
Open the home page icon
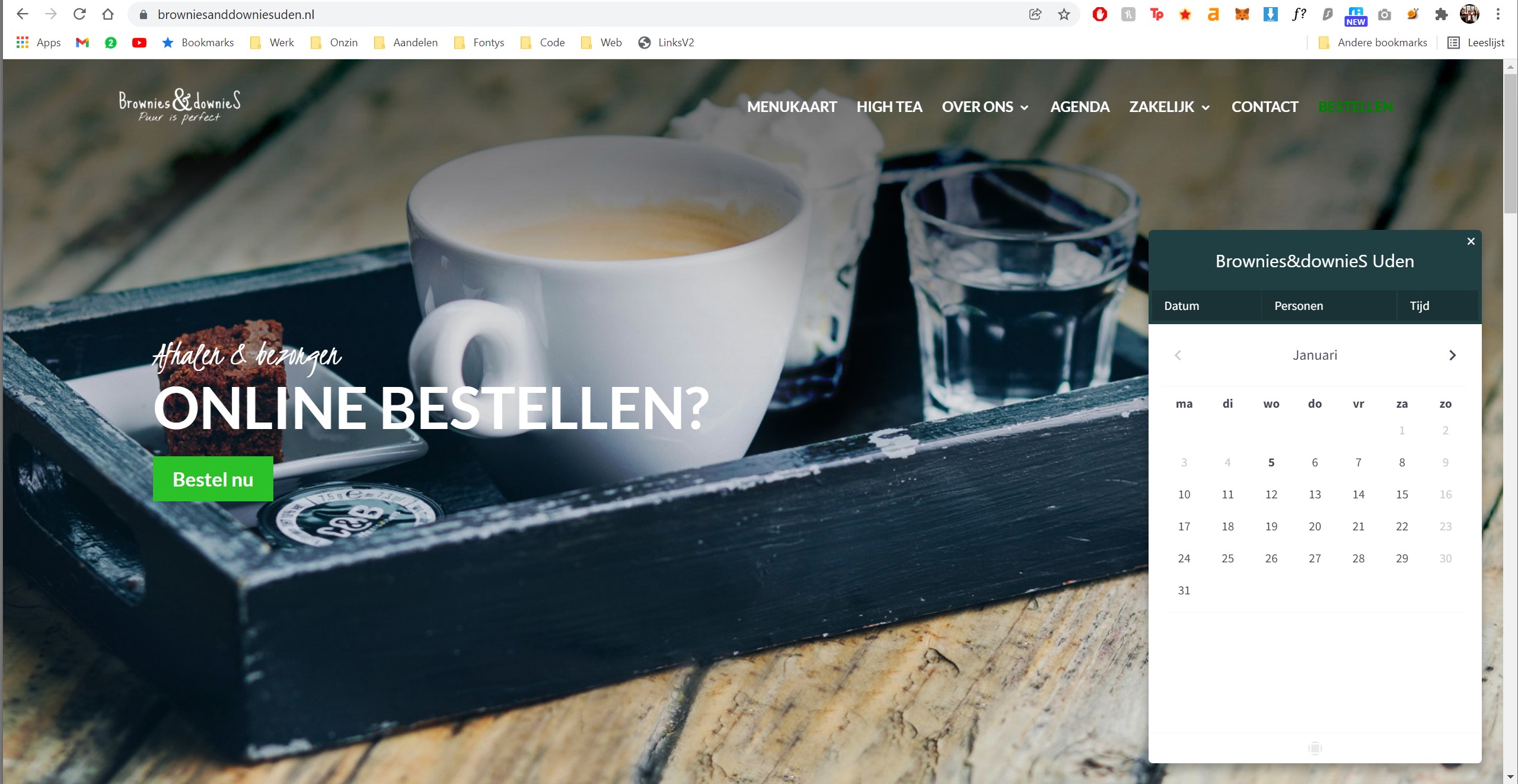tap(108, 14)
